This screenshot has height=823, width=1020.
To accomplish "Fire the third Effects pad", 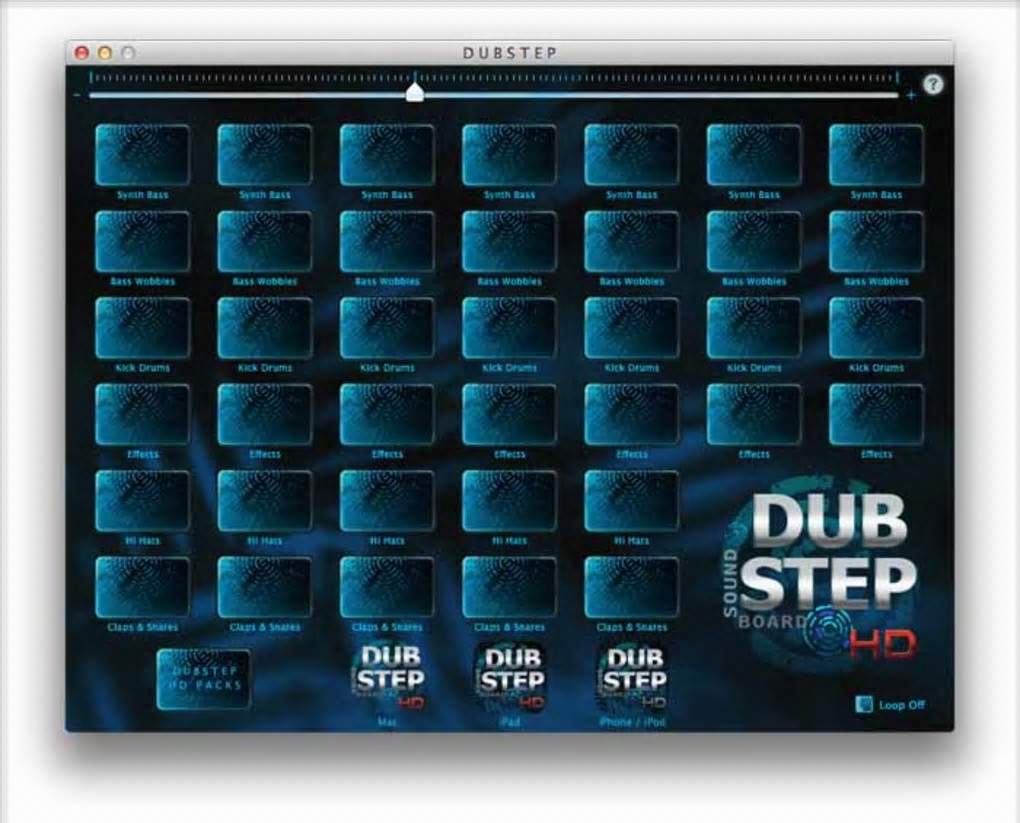I will coord(387,414).
